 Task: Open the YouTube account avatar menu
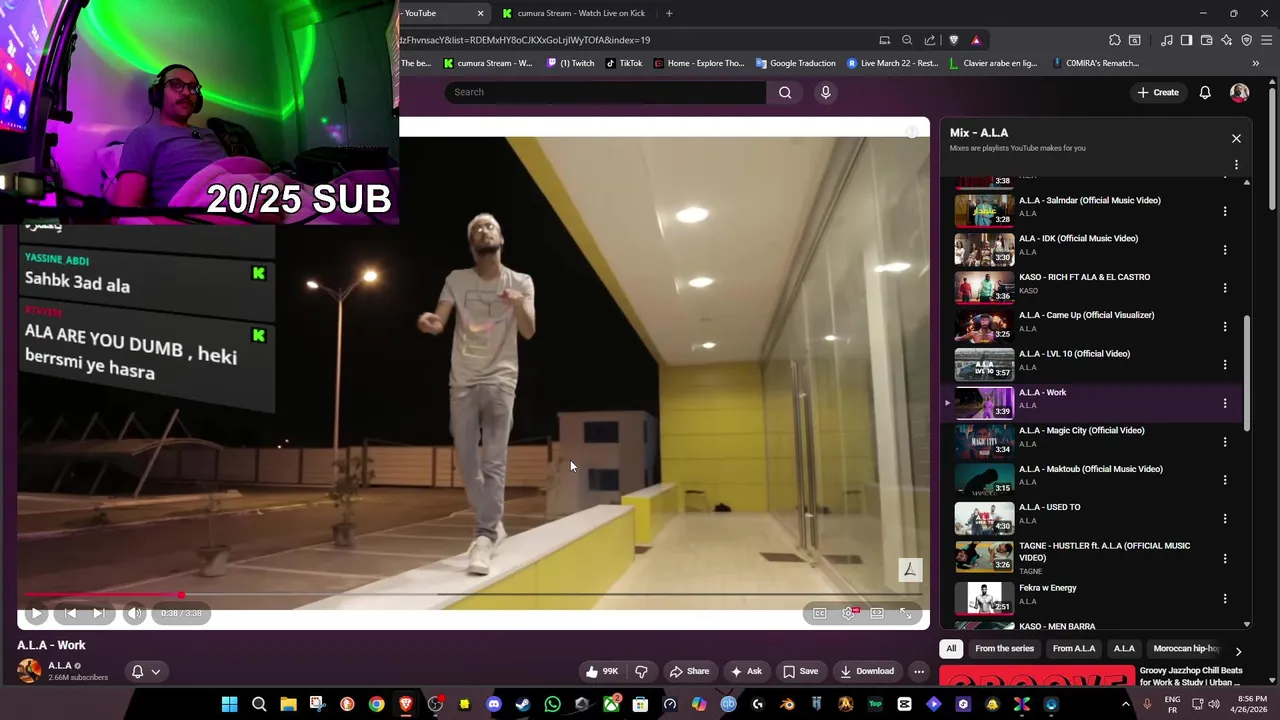pyautogui.click(x=1240, y=92)
